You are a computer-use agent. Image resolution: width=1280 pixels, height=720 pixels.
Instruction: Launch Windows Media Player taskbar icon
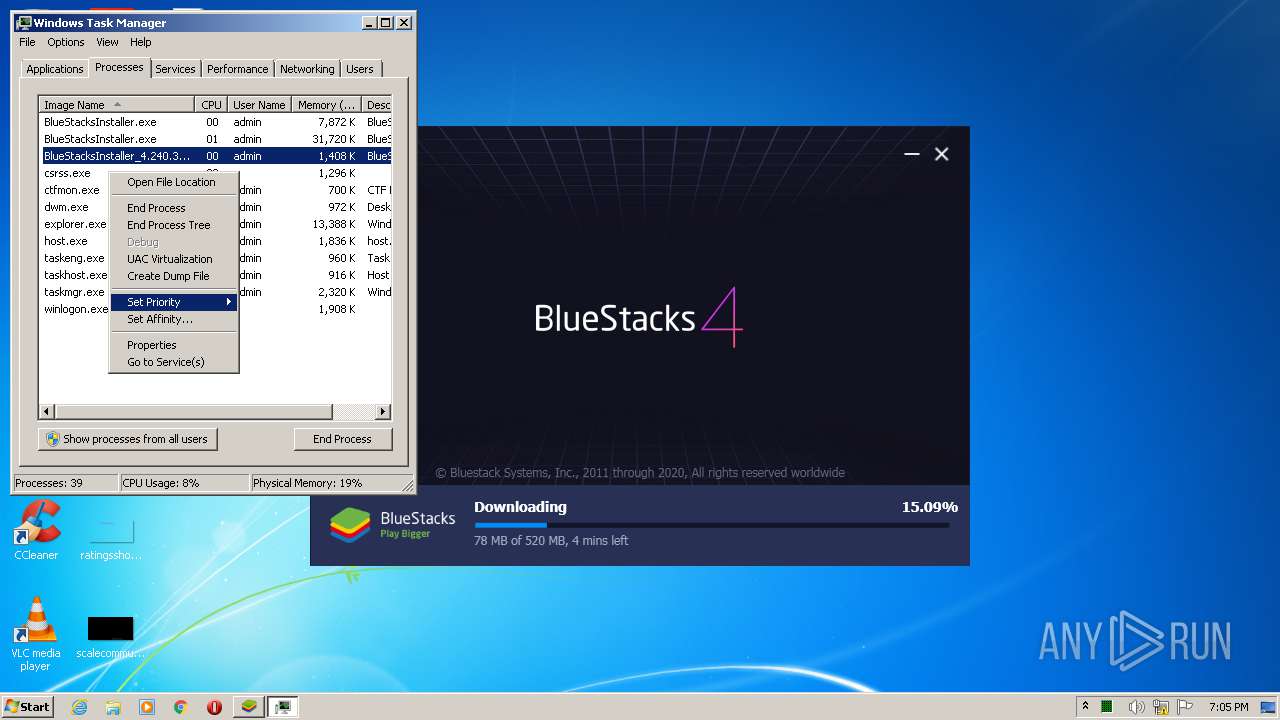[147, 707]
